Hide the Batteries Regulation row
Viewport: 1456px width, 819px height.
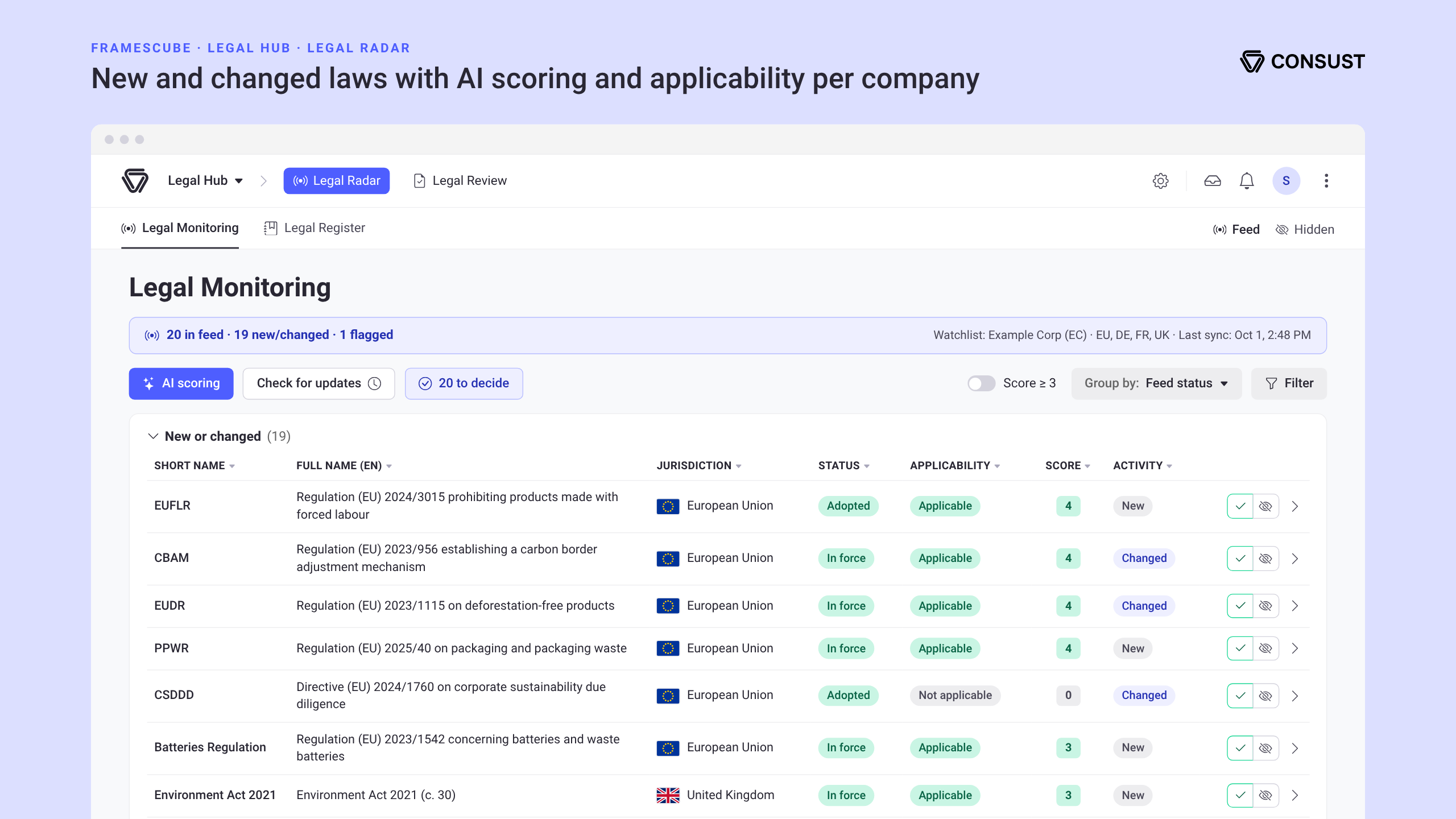tap(1266, 748)
